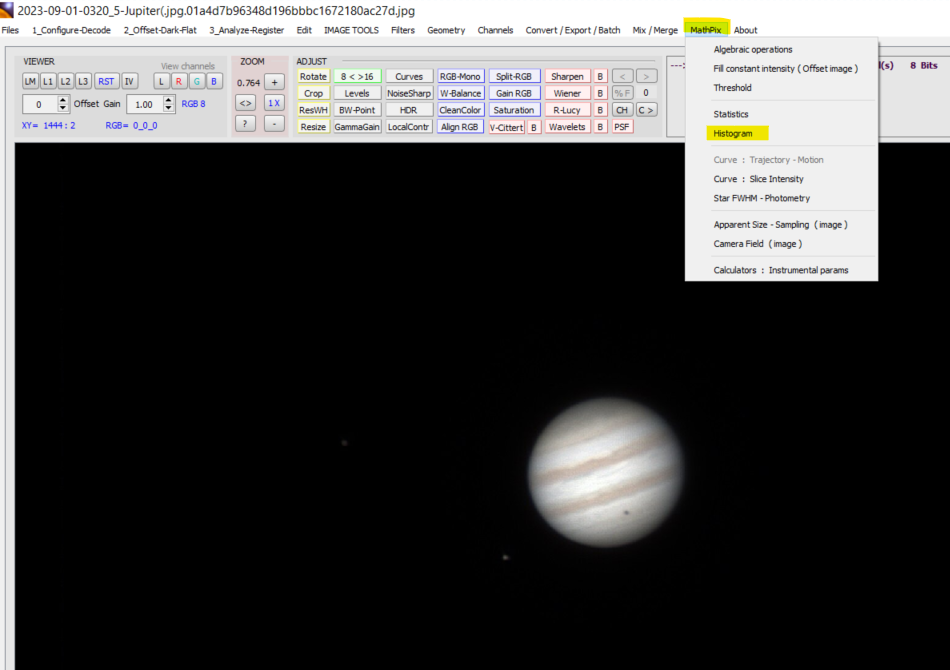Open the Filters menu
The width and height of the screenshot is (950, 670).
coord(402,30)
